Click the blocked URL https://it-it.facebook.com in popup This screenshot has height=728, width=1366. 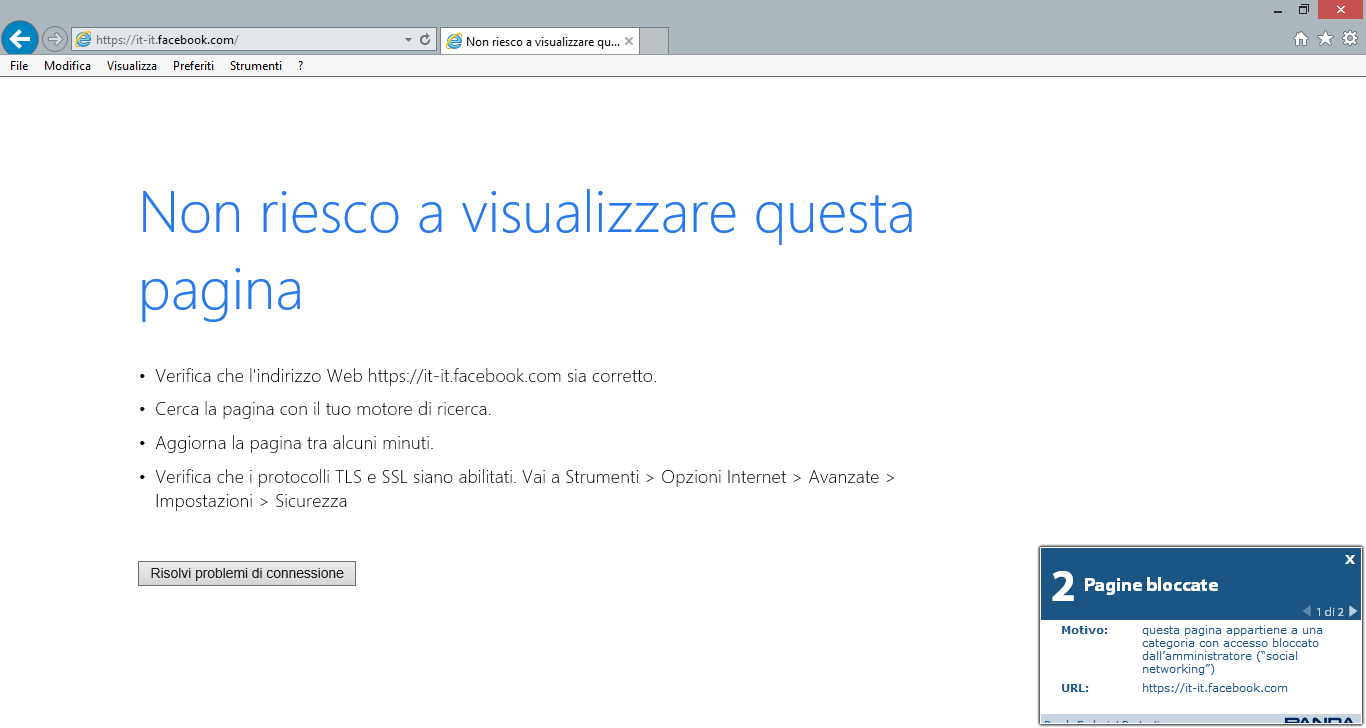(1215, 688)
